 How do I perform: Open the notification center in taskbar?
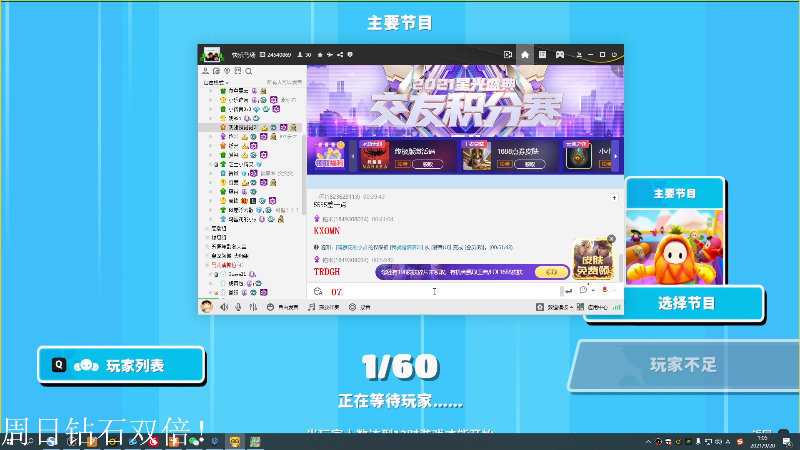[788, 441]
